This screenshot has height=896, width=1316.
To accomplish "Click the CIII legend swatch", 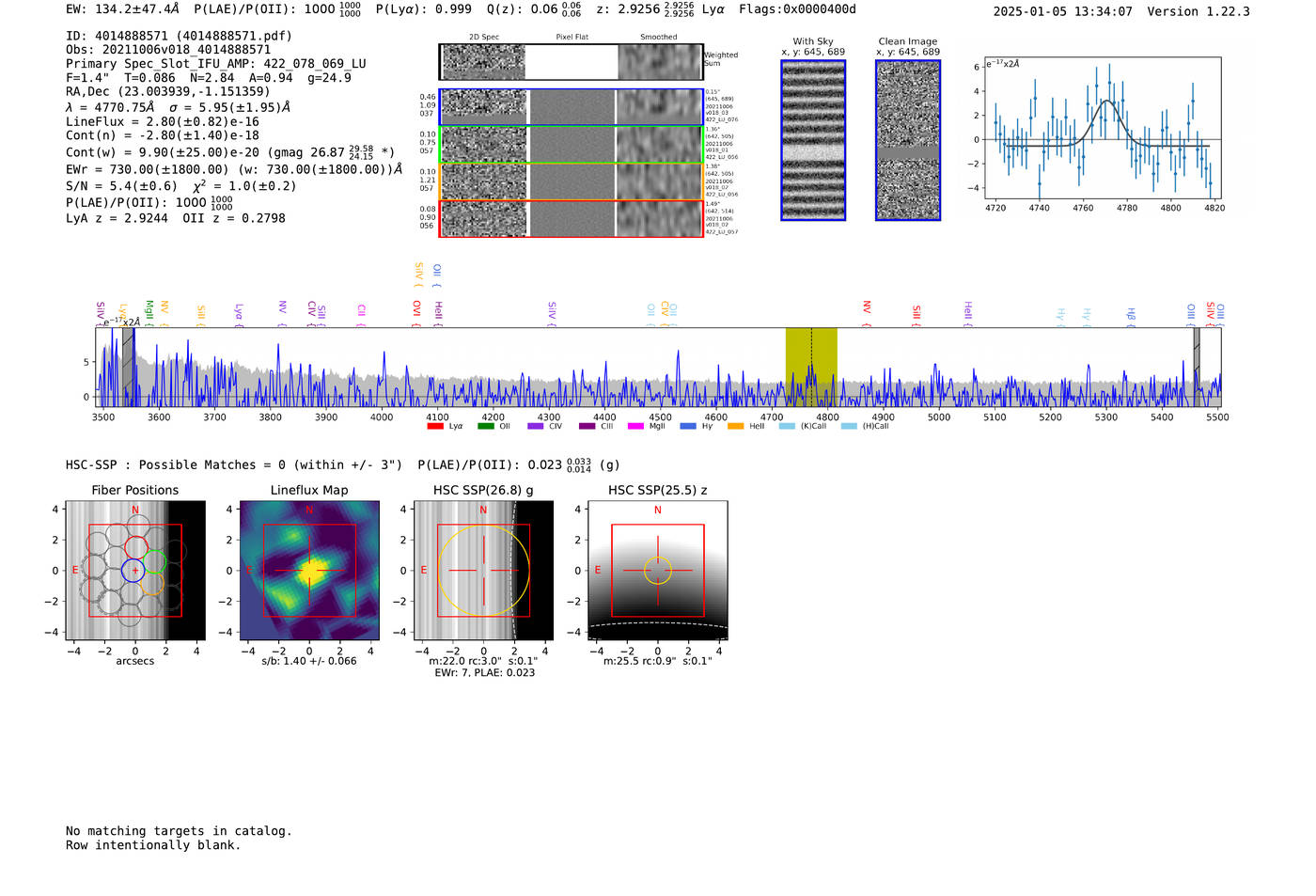I will (587, 427).
